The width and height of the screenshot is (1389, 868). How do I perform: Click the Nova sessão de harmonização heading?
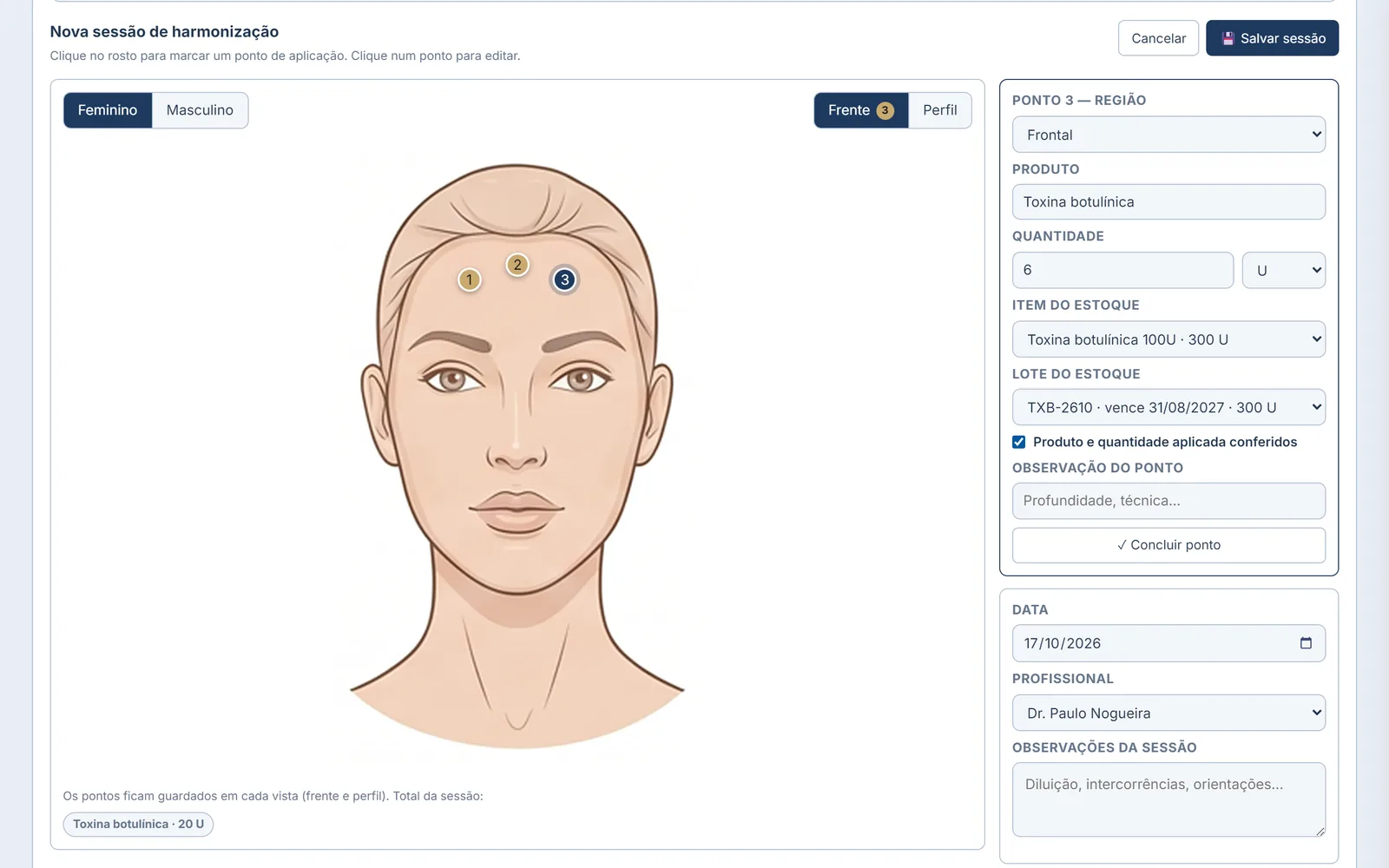164,31
